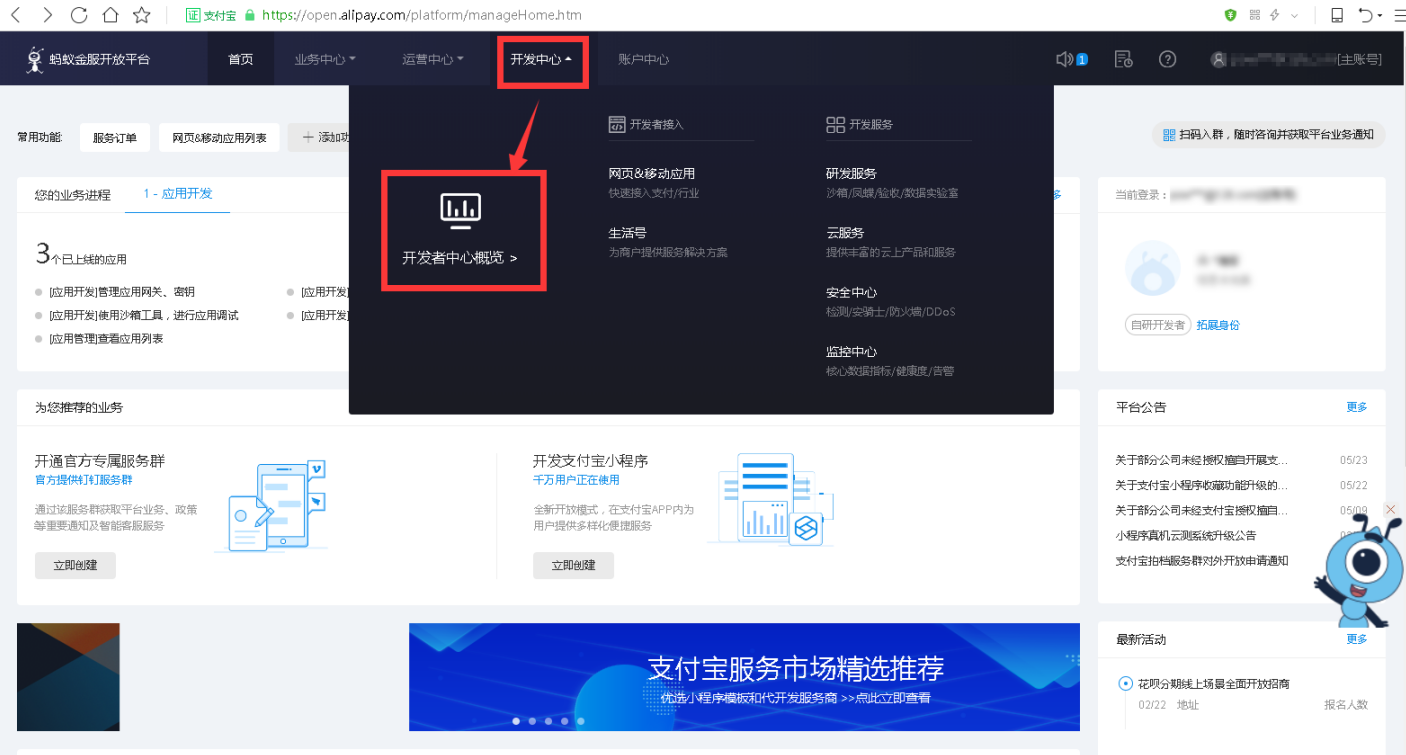Click the lightning speed mode icon

click(1275, 15)
